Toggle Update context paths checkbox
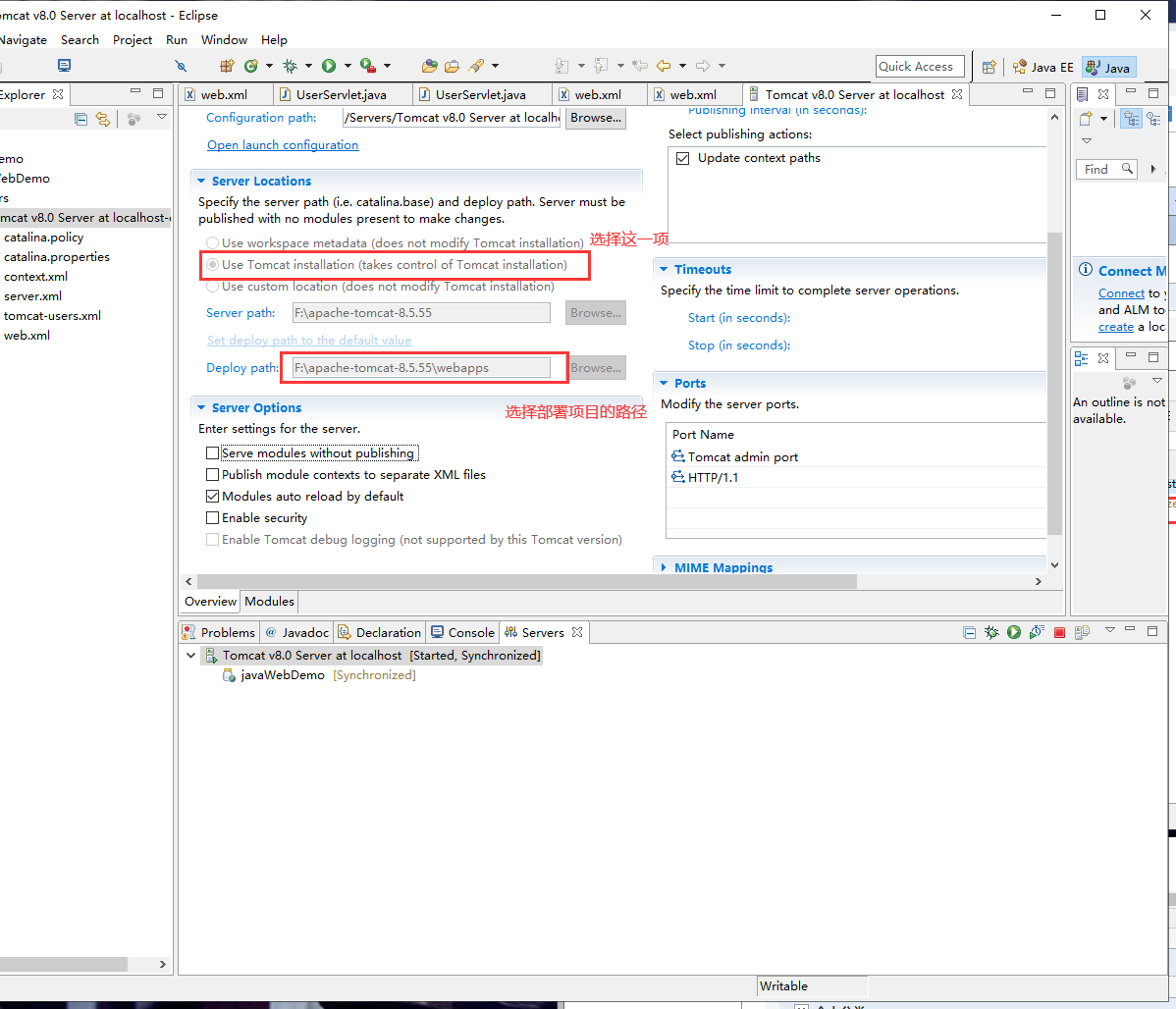Viewport: 1176px width, 1009px height. 682,158
